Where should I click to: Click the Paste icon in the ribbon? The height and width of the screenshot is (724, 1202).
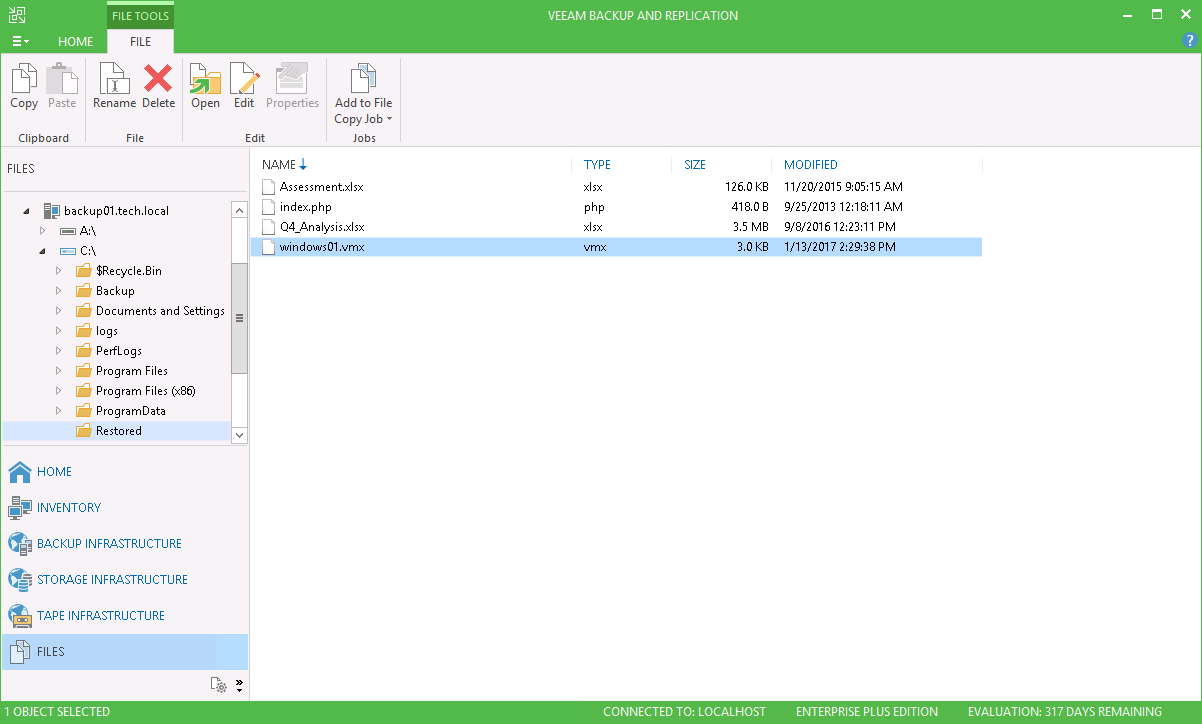pos(62,78)
